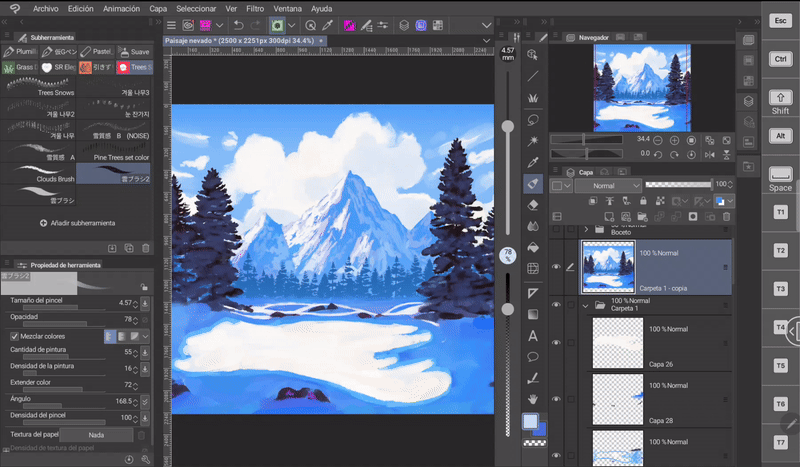Click the lock layer icon
Image resolution: width=800 pixels, height=467 pixels.
click(x=643, y=201)
